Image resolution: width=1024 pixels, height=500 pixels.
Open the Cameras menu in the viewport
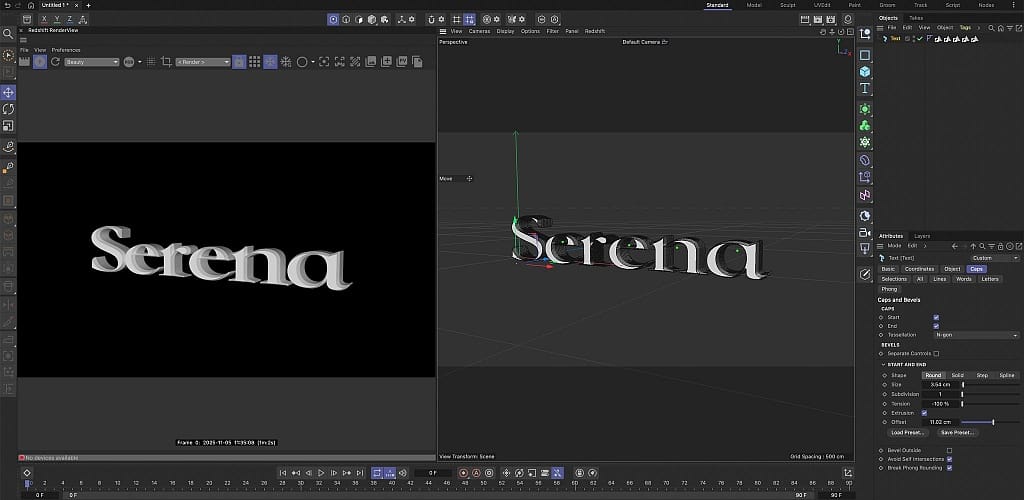(x=479, y=31)
